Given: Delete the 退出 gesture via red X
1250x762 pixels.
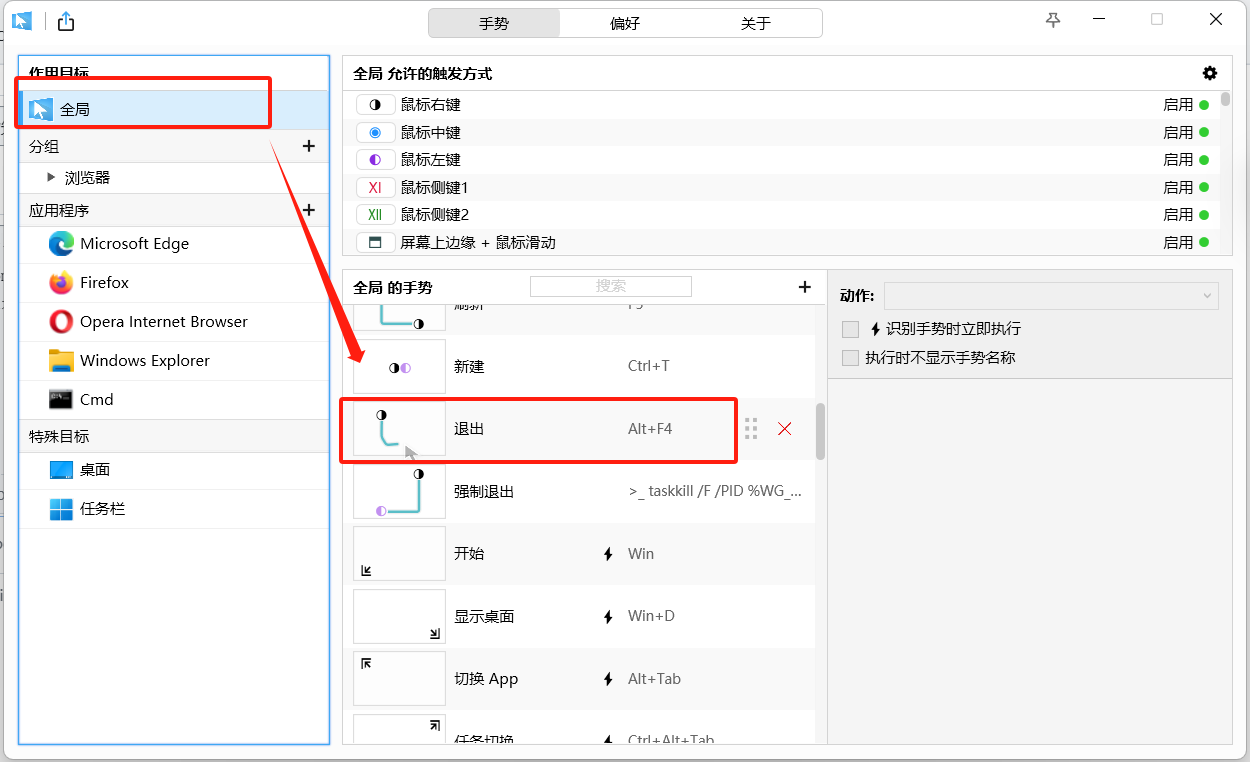Looking at the screenshot, I should point(784,428).
